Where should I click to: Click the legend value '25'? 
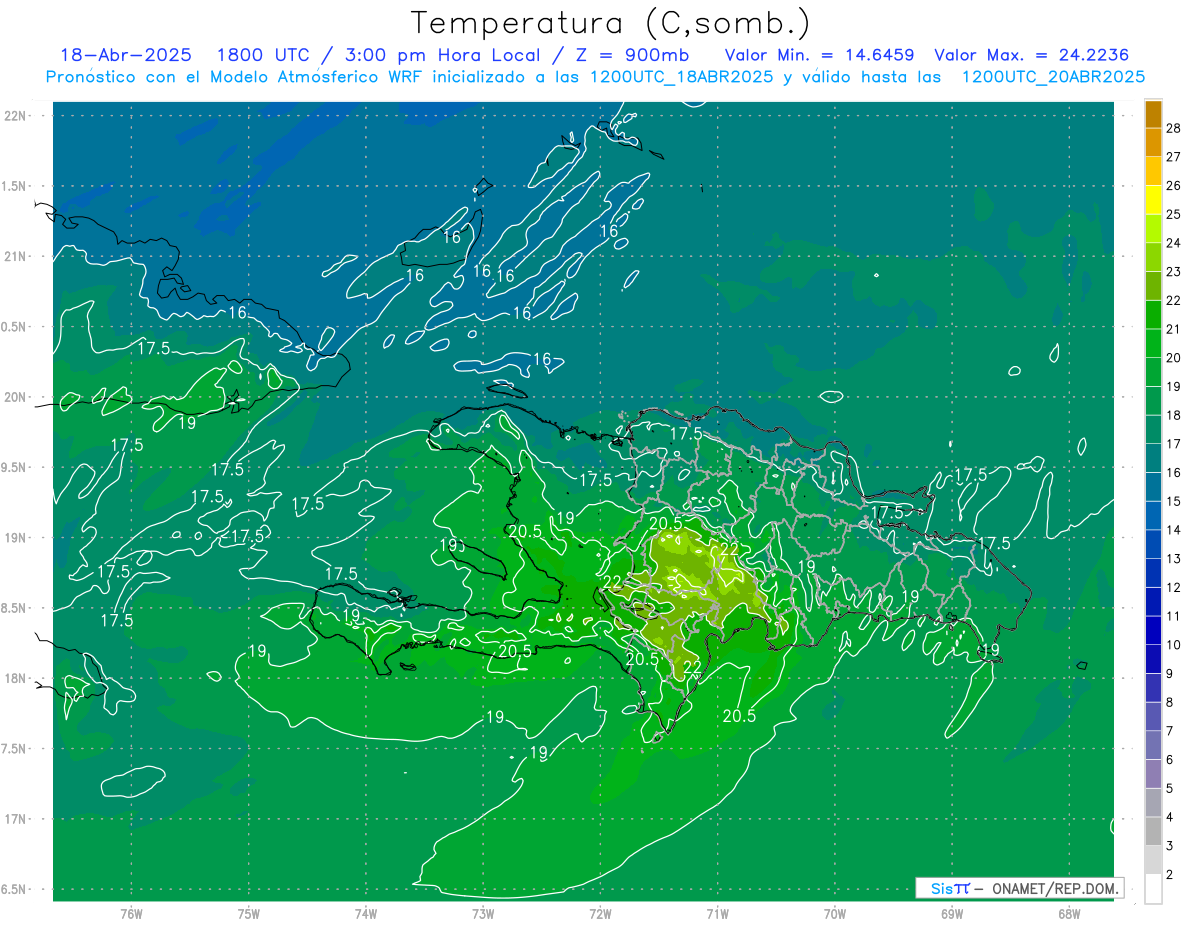[1173, 215]
